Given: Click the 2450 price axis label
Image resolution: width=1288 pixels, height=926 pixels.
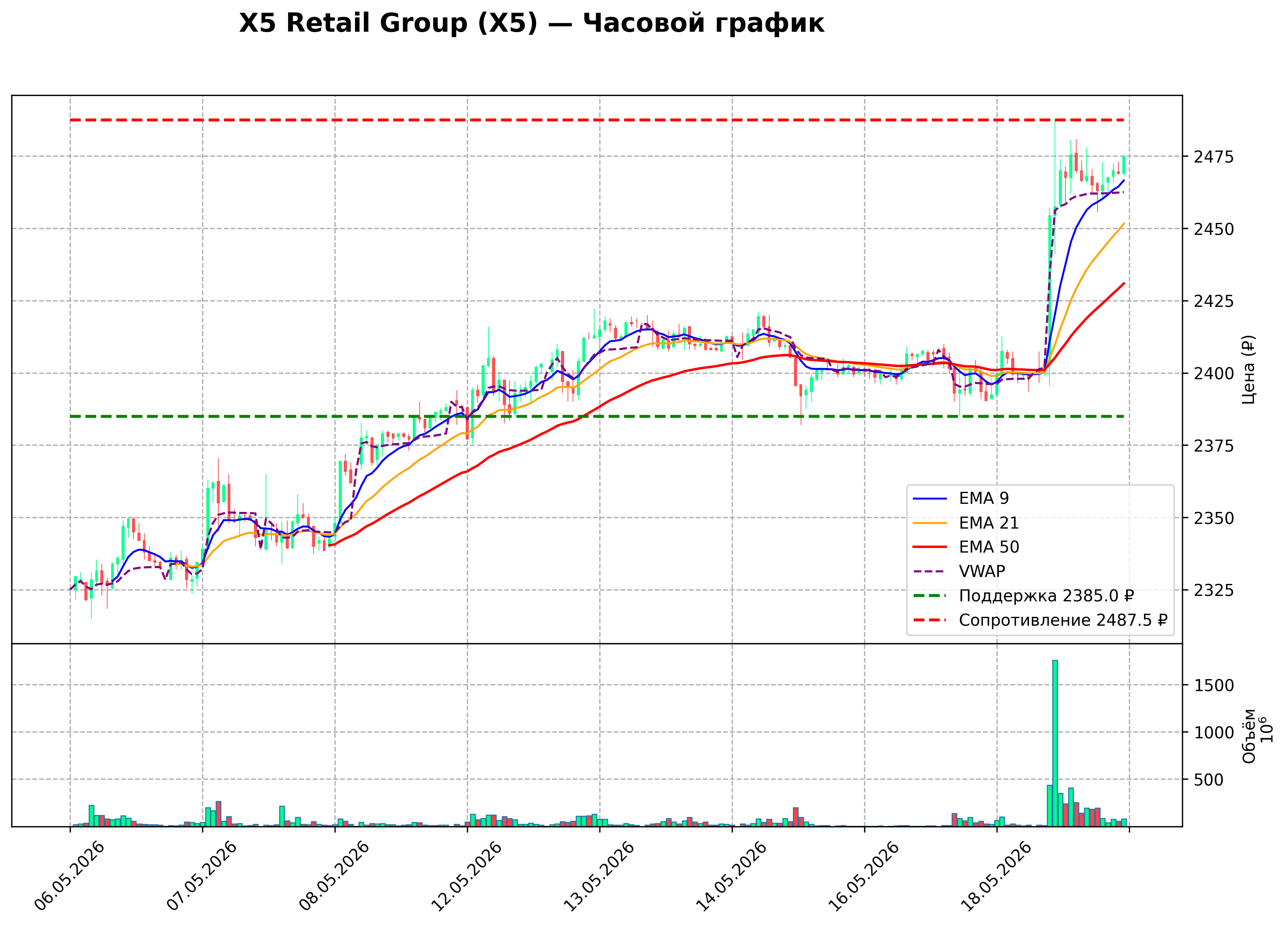Looking at the screenshot, I should 1214,229.
